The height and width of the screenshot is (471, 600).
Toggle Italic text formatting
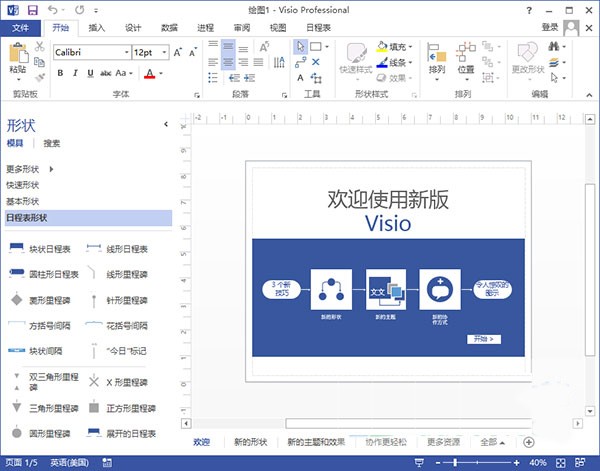pos(75,73)
